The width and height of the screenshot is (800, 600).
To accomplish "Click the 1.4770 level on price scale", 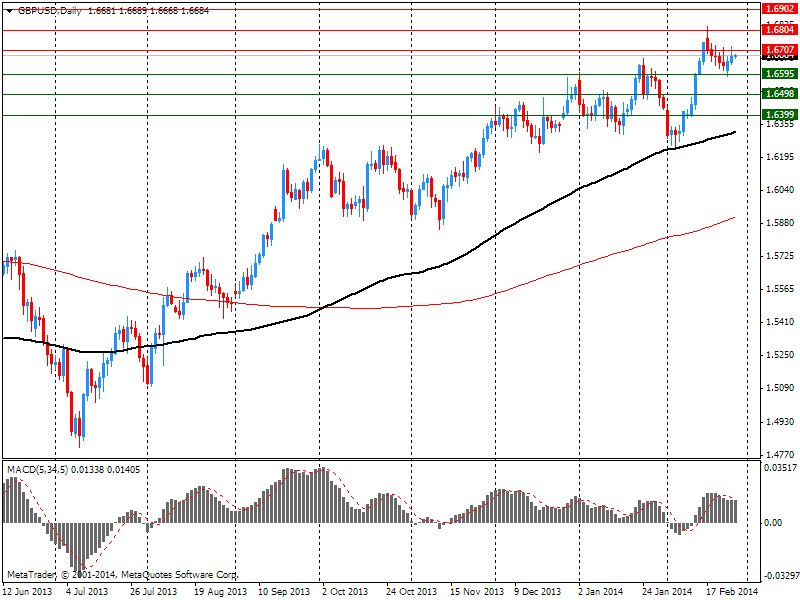I will tap(778, 454).
